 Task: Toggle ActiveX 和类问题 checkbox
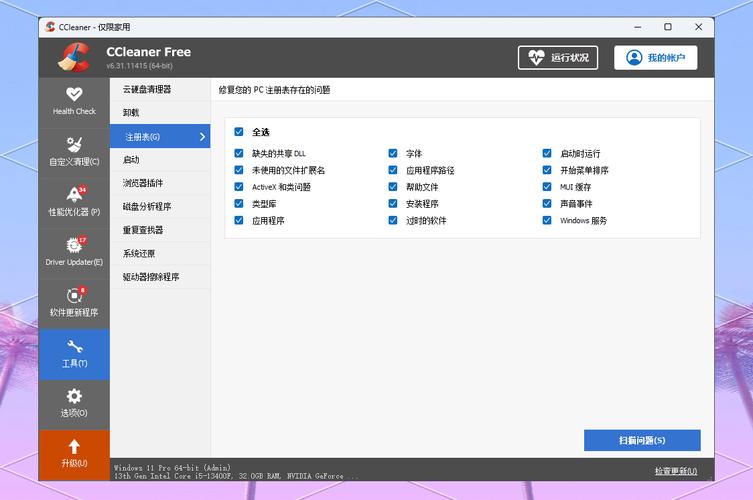coord(239,187)
